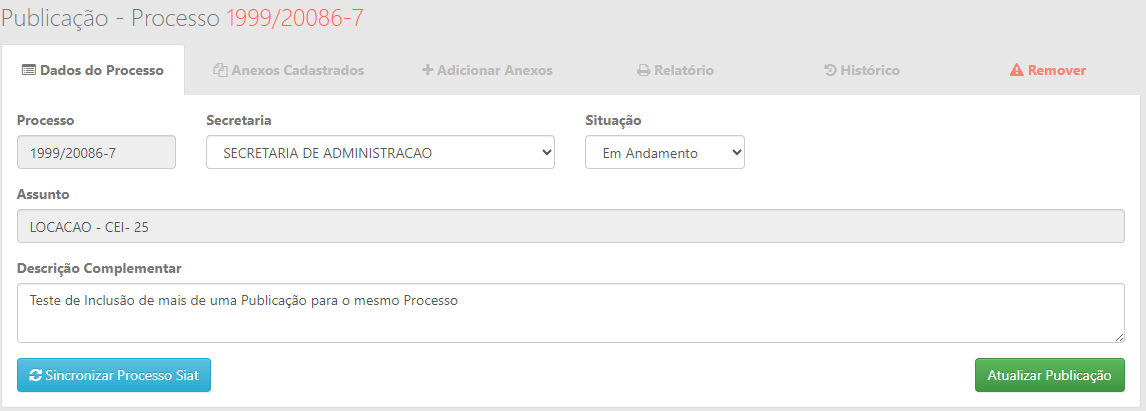Click the plus icon for Adicionar Anexos
The height and width of the screenshot is (411, 1146).
428,71
